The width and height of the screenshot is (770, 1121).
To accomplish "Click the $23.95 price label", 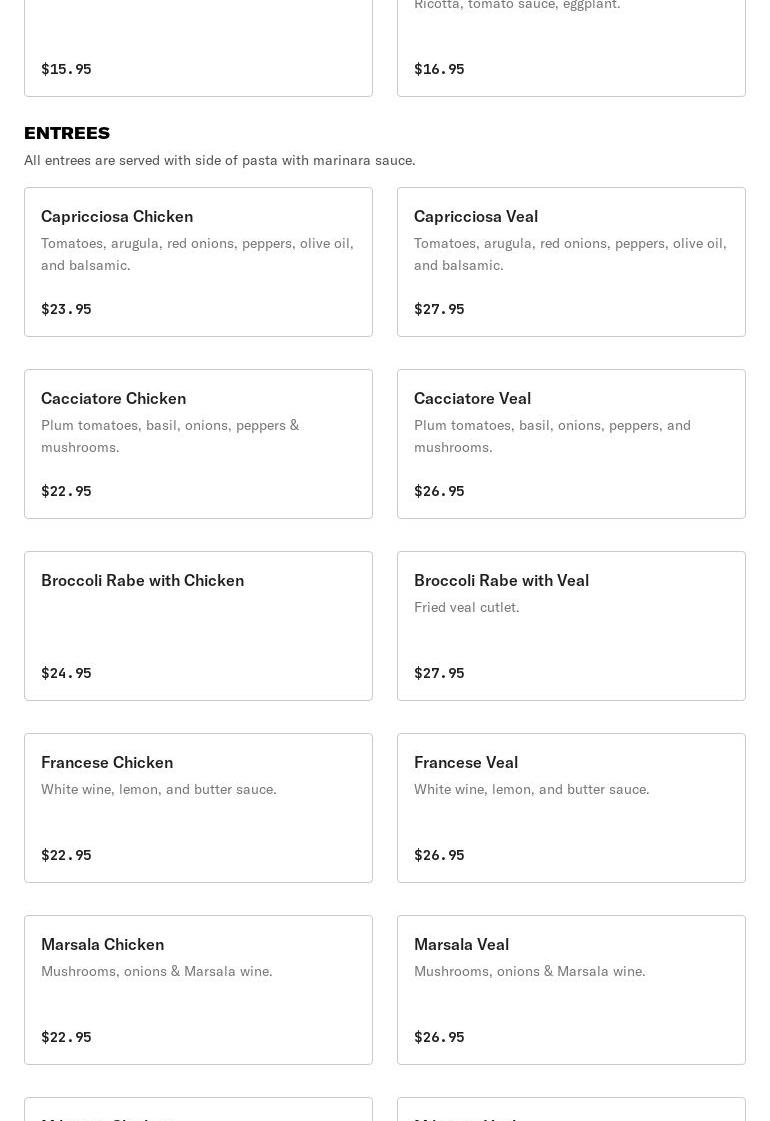I will 66,309.
